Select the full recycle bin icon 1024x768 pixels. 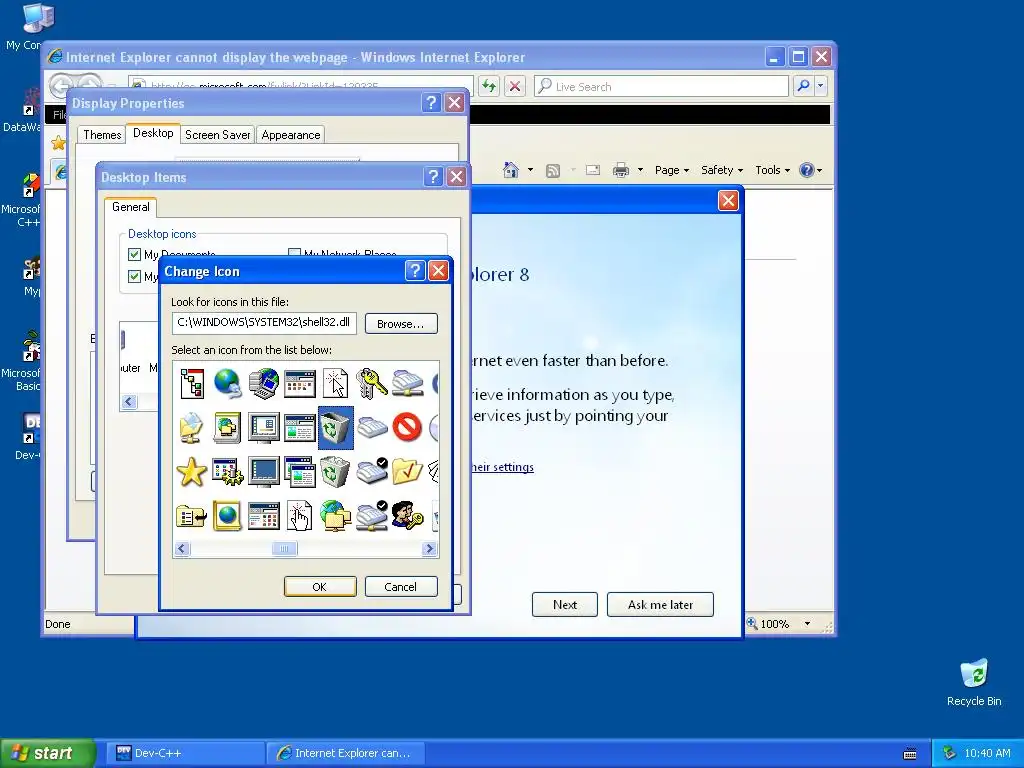click(335, 472)
